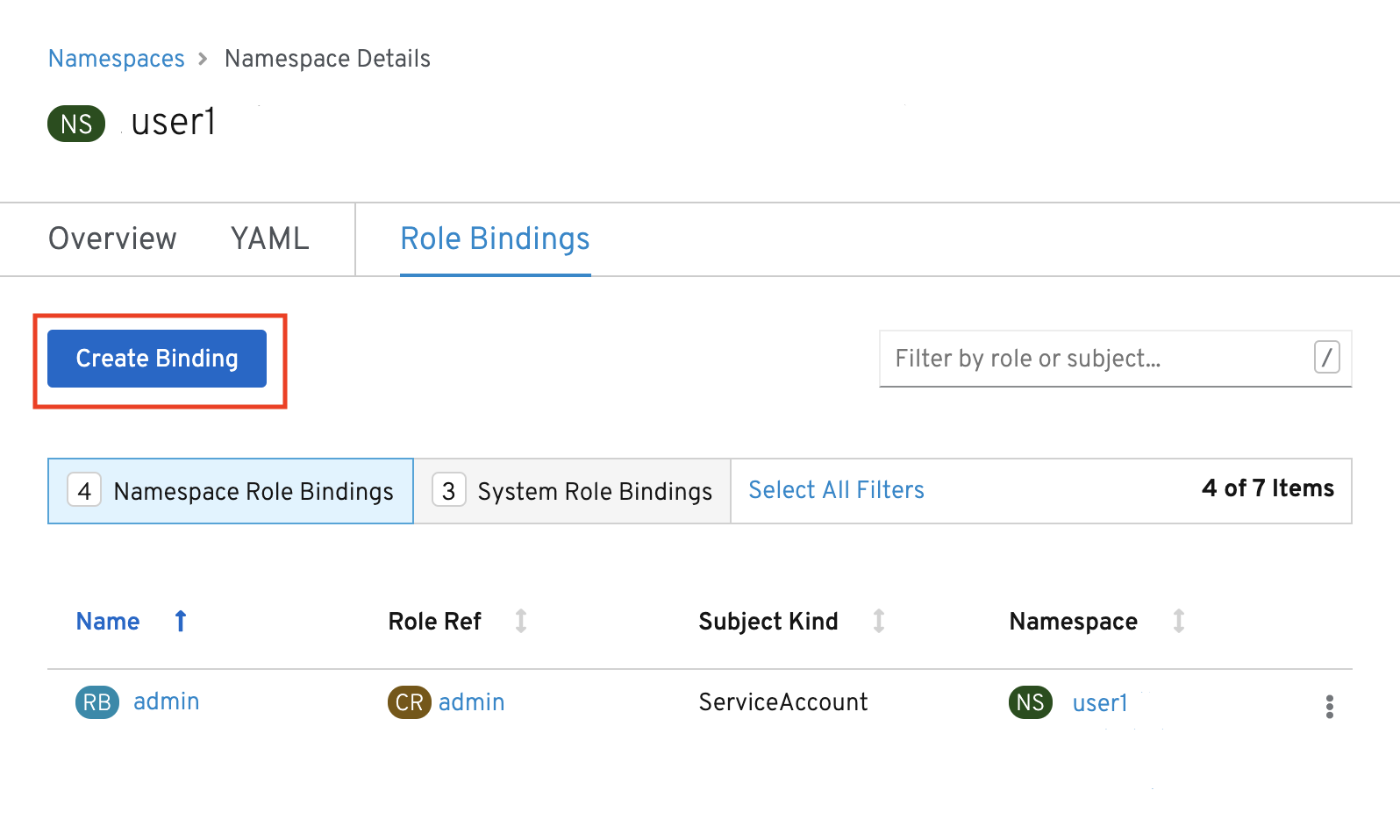Focus the Filter by role or subject field
The image size is (1400, 840).
tap(1096, 359)
